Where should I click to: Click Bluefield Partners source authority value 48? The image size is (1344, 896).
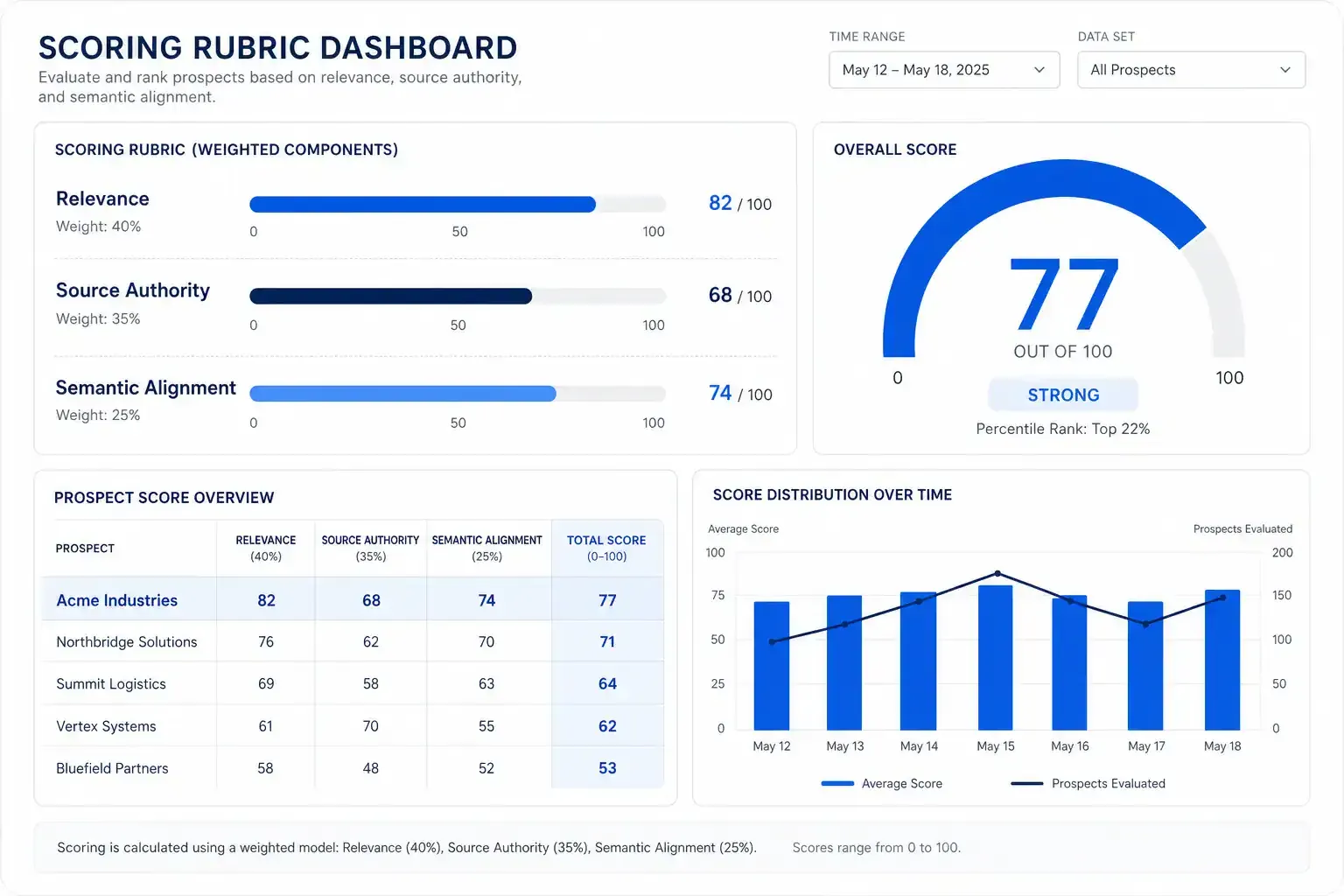(x=371, y=768)
